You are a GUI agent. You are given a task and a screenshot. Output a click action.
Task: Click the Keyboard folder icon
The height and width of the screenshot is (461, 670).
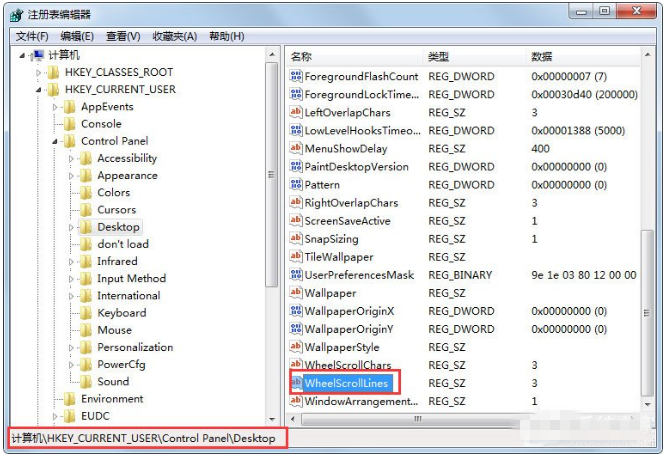(86, 313)
